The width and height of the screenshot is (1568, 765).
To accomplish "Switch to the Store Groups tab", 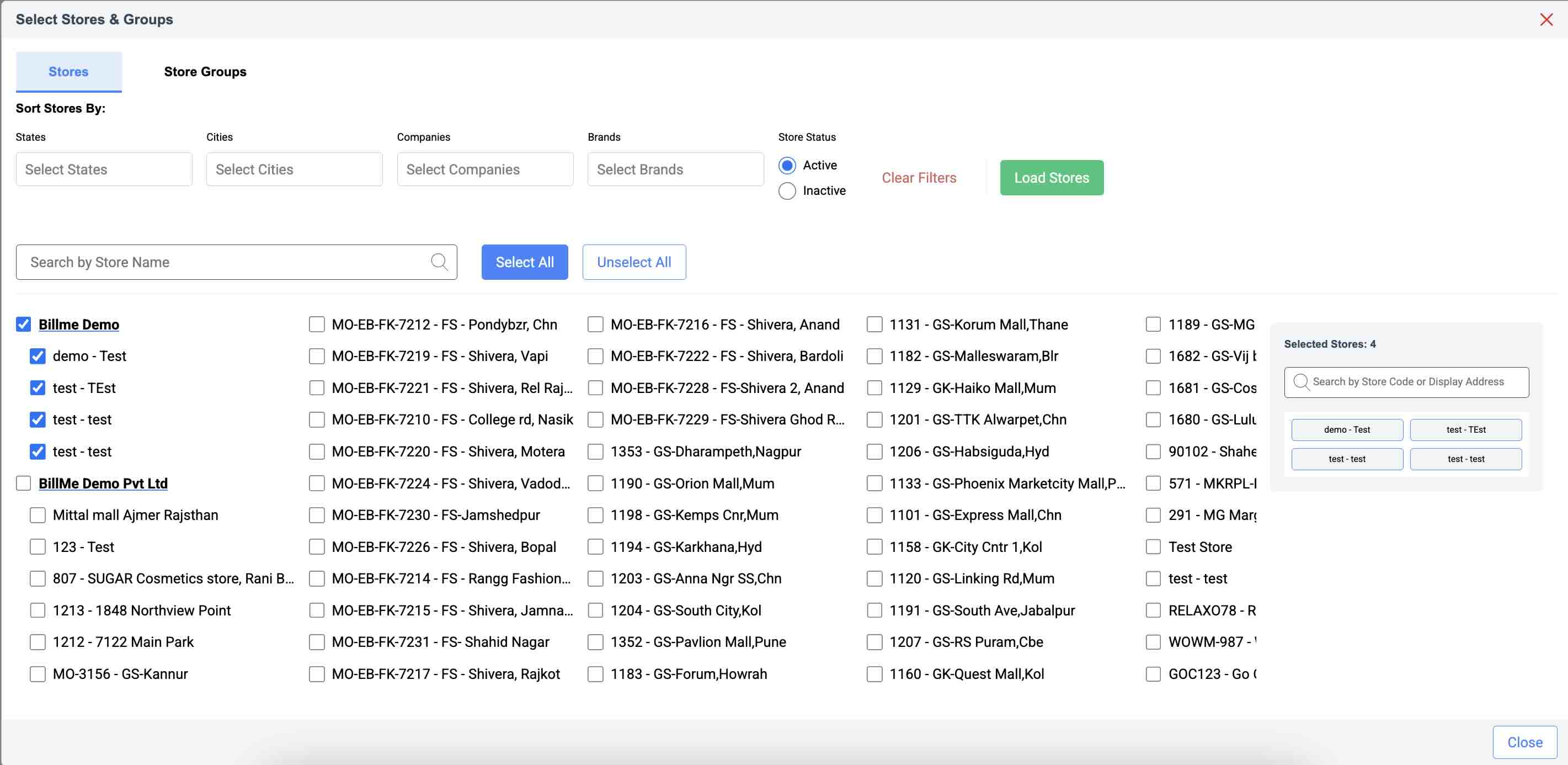I will [x=205, y=72].
